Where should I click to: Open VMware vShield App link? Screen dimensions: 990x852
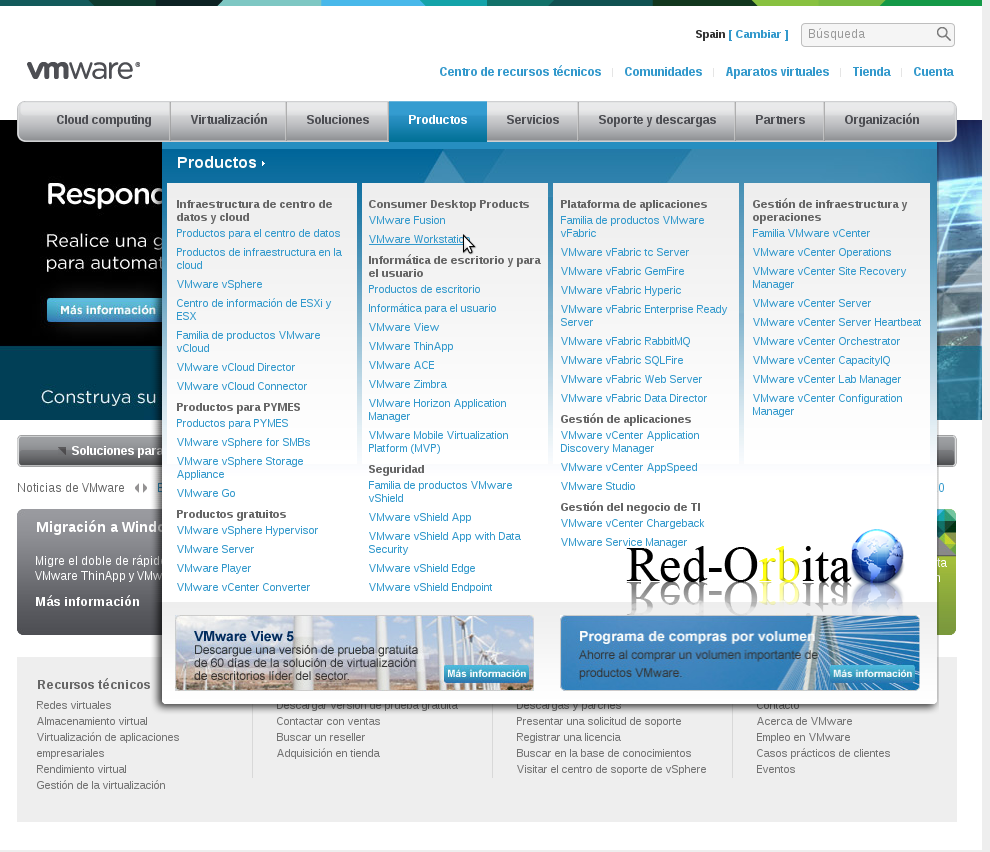(x=420, y=517)
